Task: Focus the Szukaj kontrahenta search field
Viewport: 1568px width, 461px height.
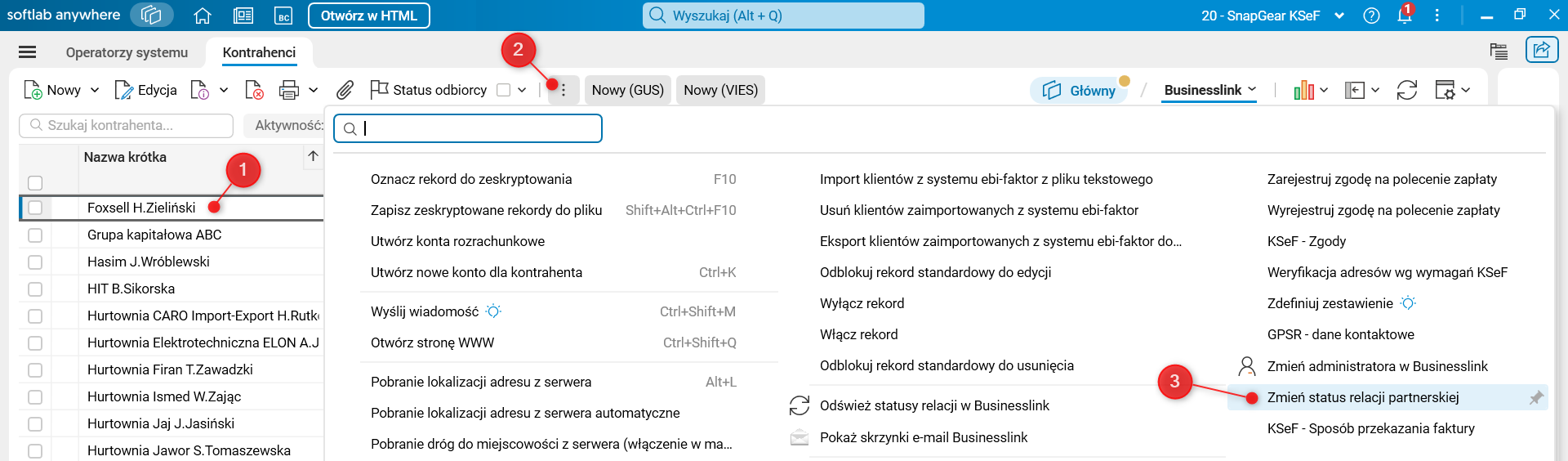Action: coord(127,125)
